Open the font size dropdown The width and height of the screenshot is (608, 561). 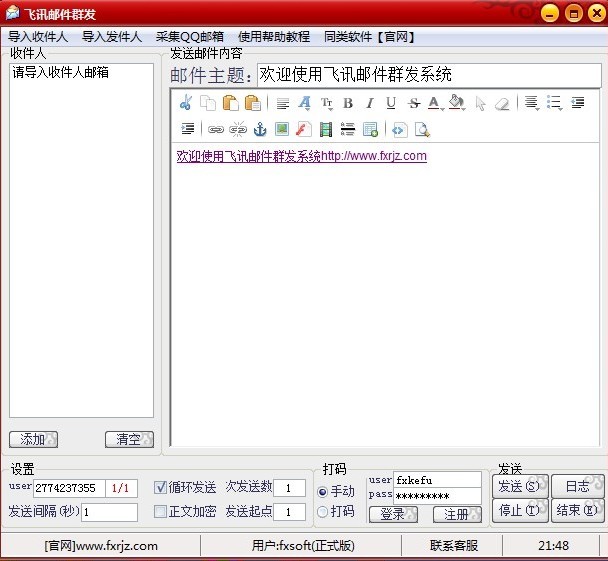(x=327, y=103)
